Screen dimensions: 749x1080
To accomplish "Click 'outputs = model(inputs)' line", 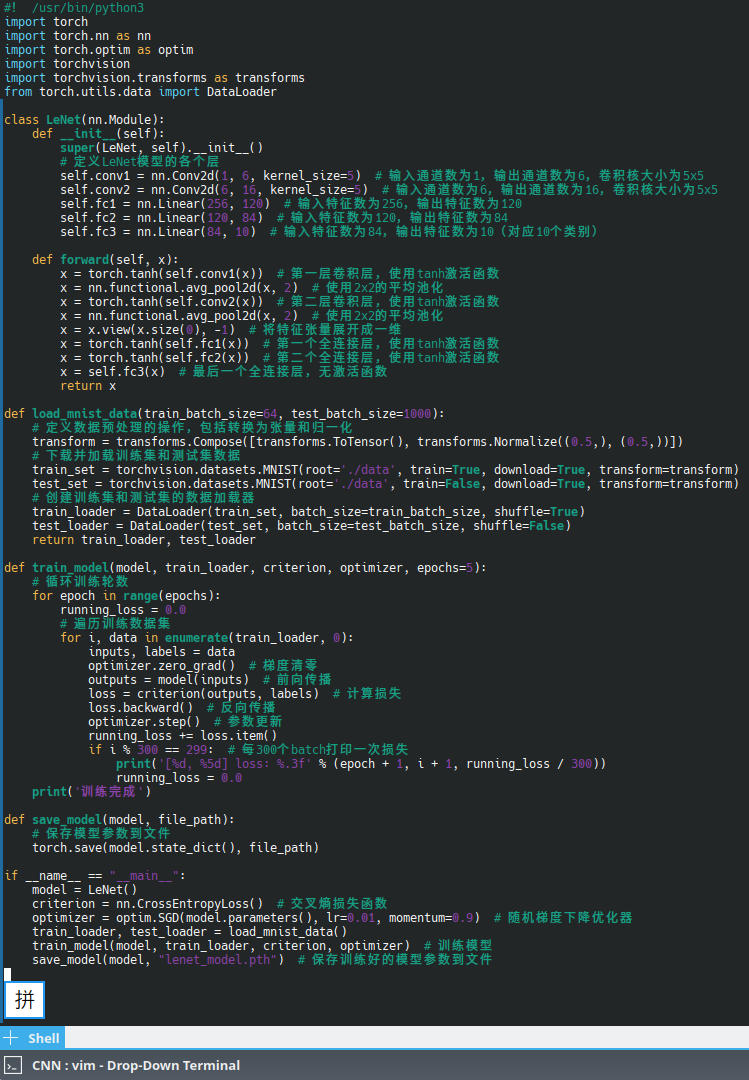I will (210, 680).
